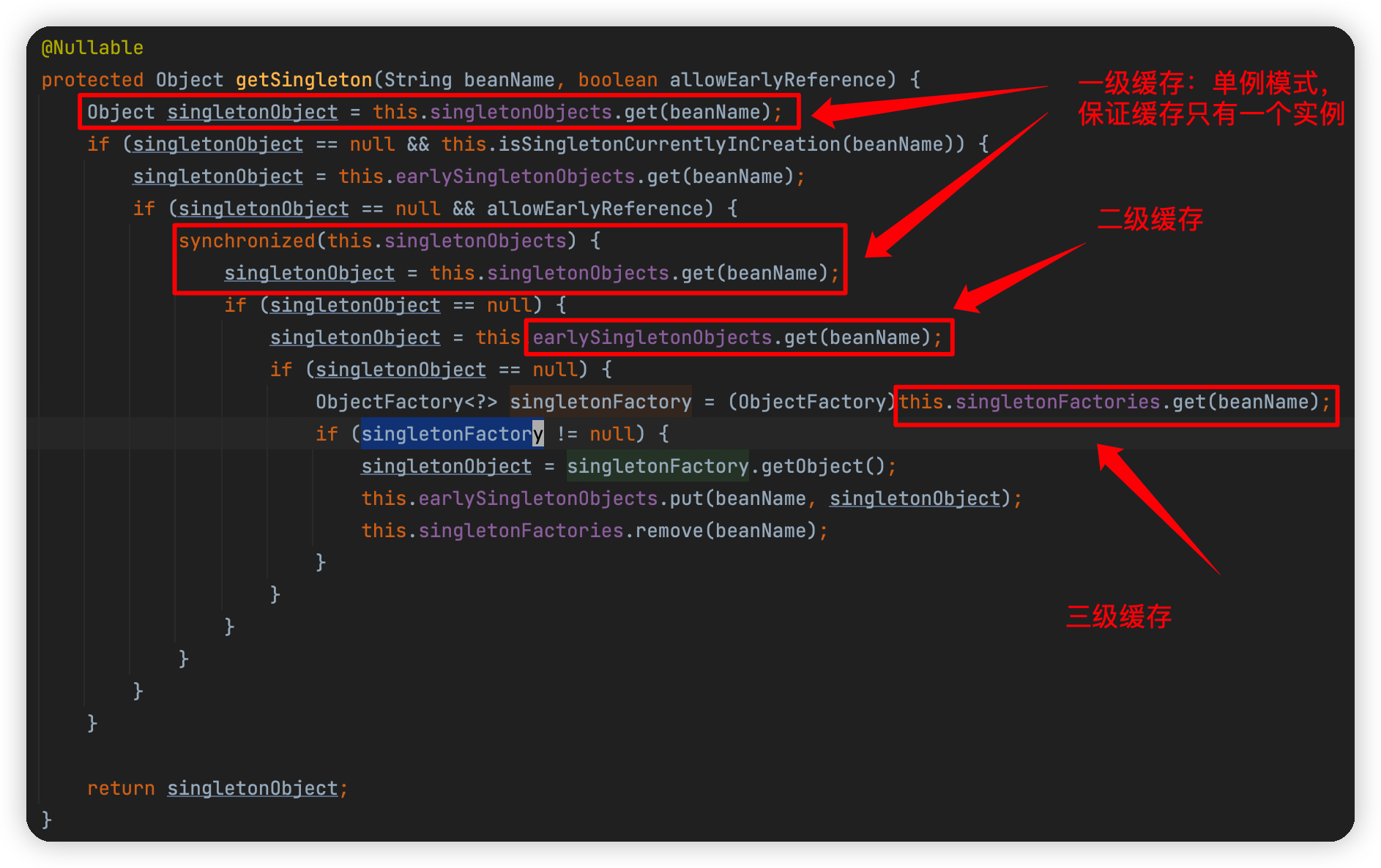Click allowEarlyReference in the nested if condition
The height and width of the screenshot is (868, 1381).
point(595,209)
